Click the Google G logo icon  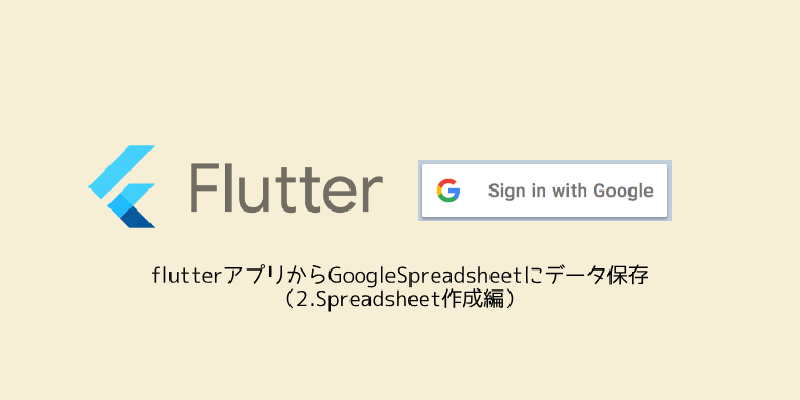pos(447,190)
